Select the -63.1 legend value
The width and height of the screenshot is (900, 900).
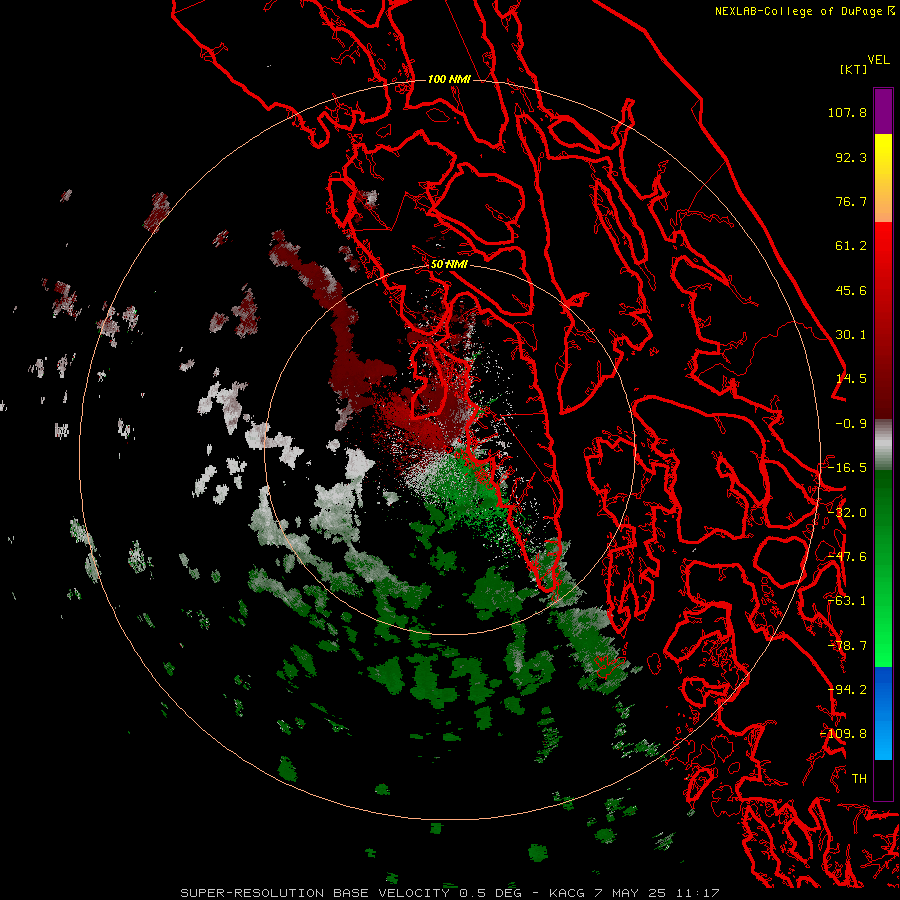click(847, 601)
